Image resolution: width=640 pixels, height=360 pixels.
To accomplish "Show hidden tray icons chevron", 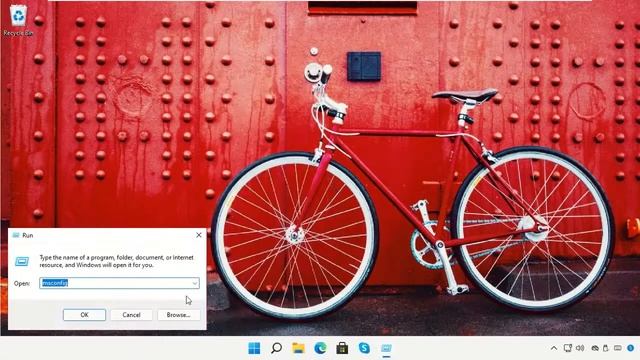I will (x=554, y=348).
